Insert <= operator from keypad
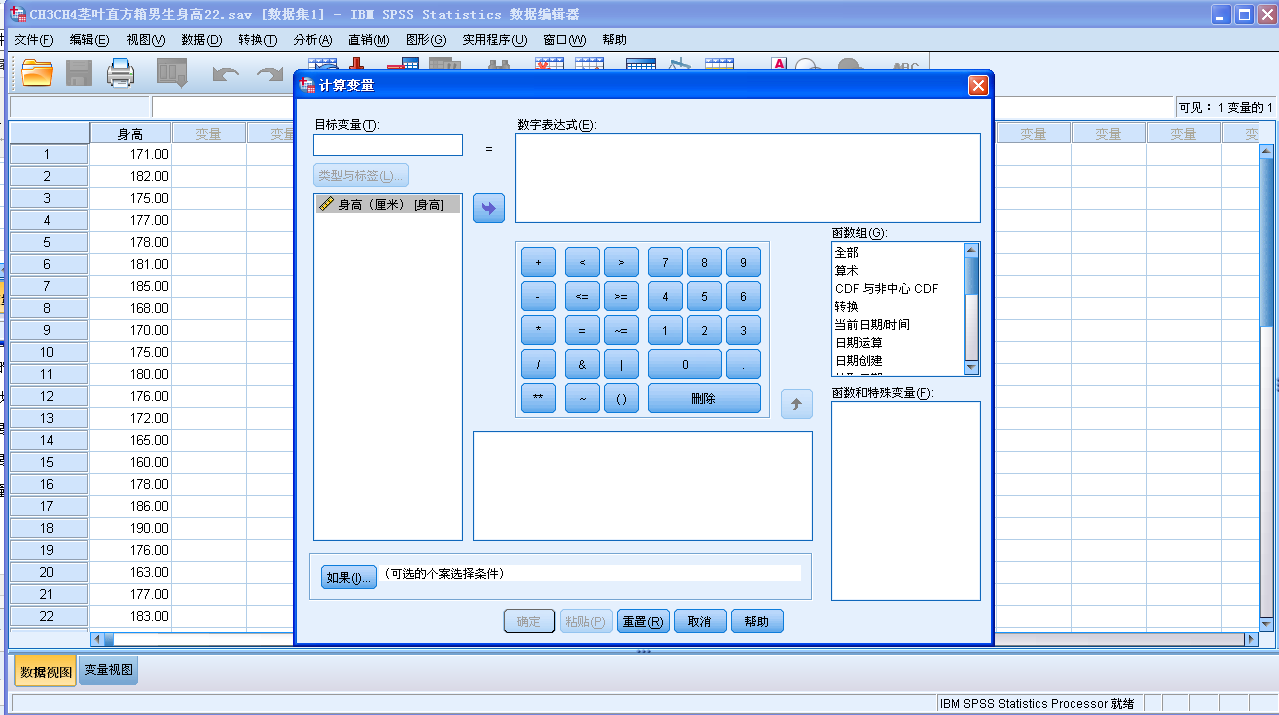The height and width of the screenshot is (715, 1279). pos(582,297)
